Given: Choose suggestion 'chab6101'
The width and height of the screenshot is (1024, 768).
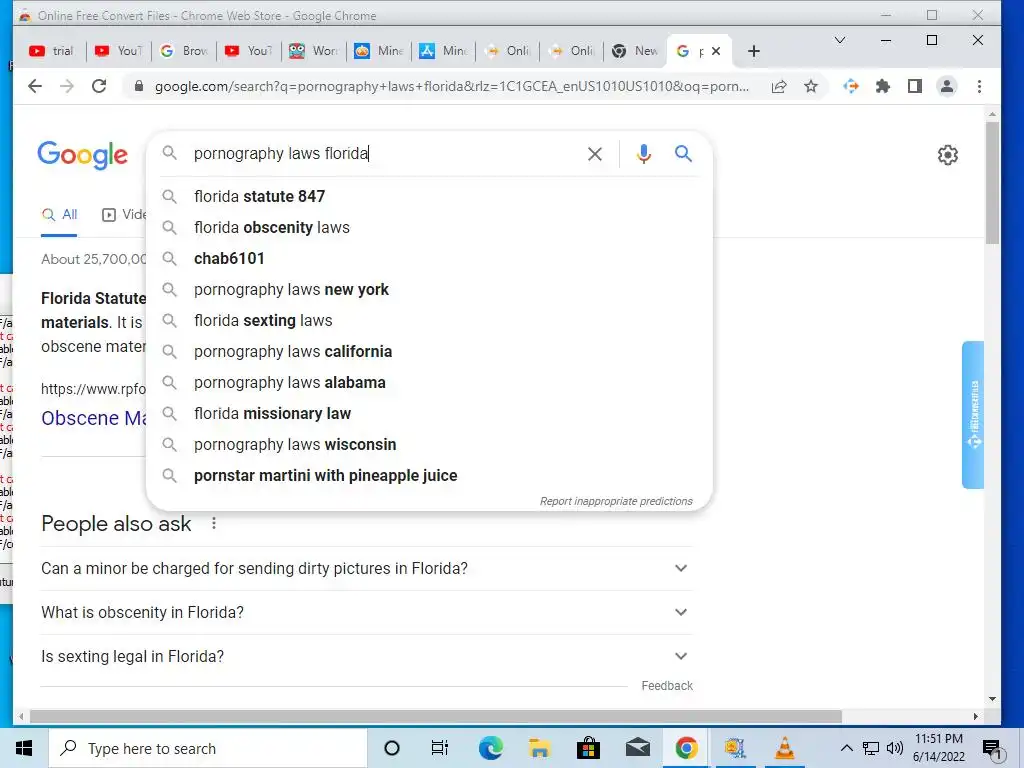Looking at the screenshot, I should pos(430,259).
